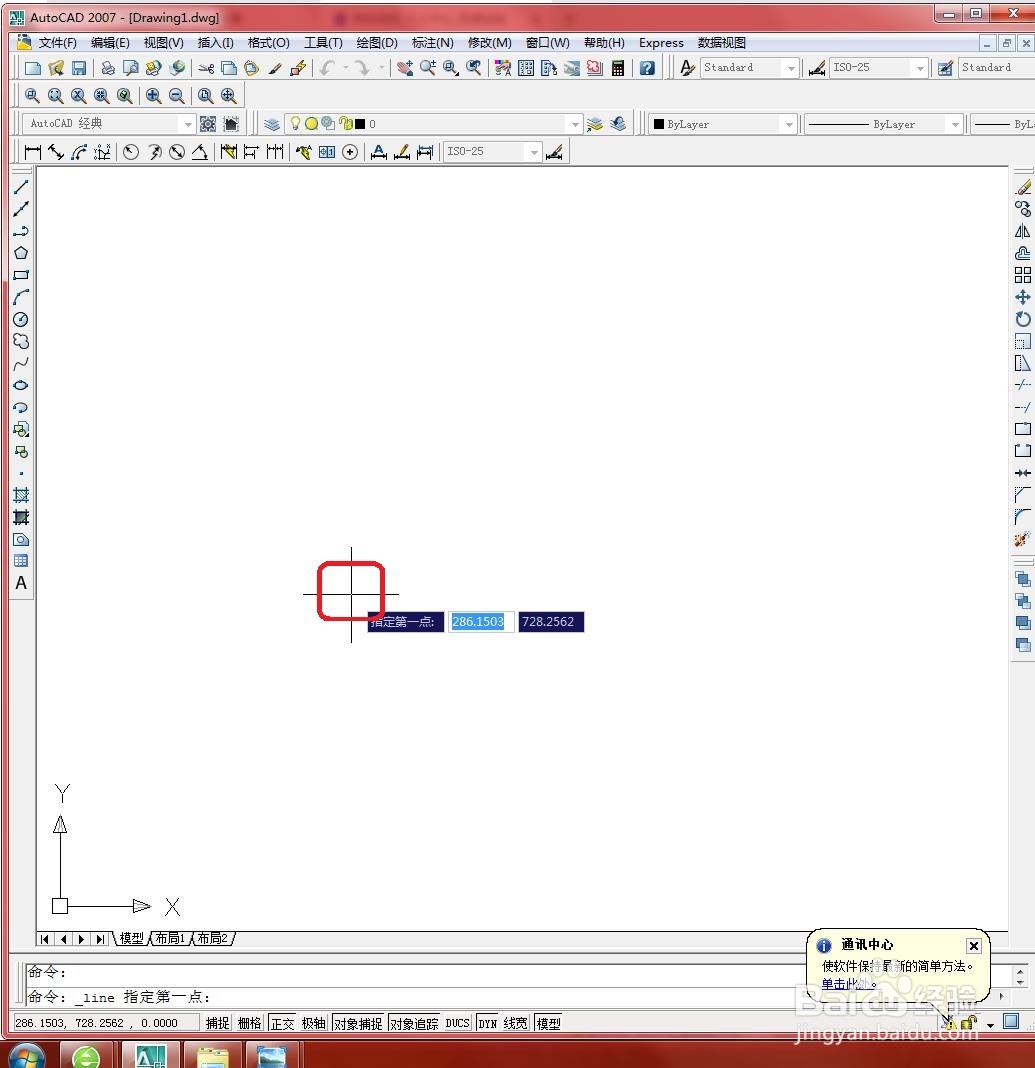This screenshot has height=1068, width=1035.
Task: Click the Match Properties brush icon
Action: pos(274,68)
